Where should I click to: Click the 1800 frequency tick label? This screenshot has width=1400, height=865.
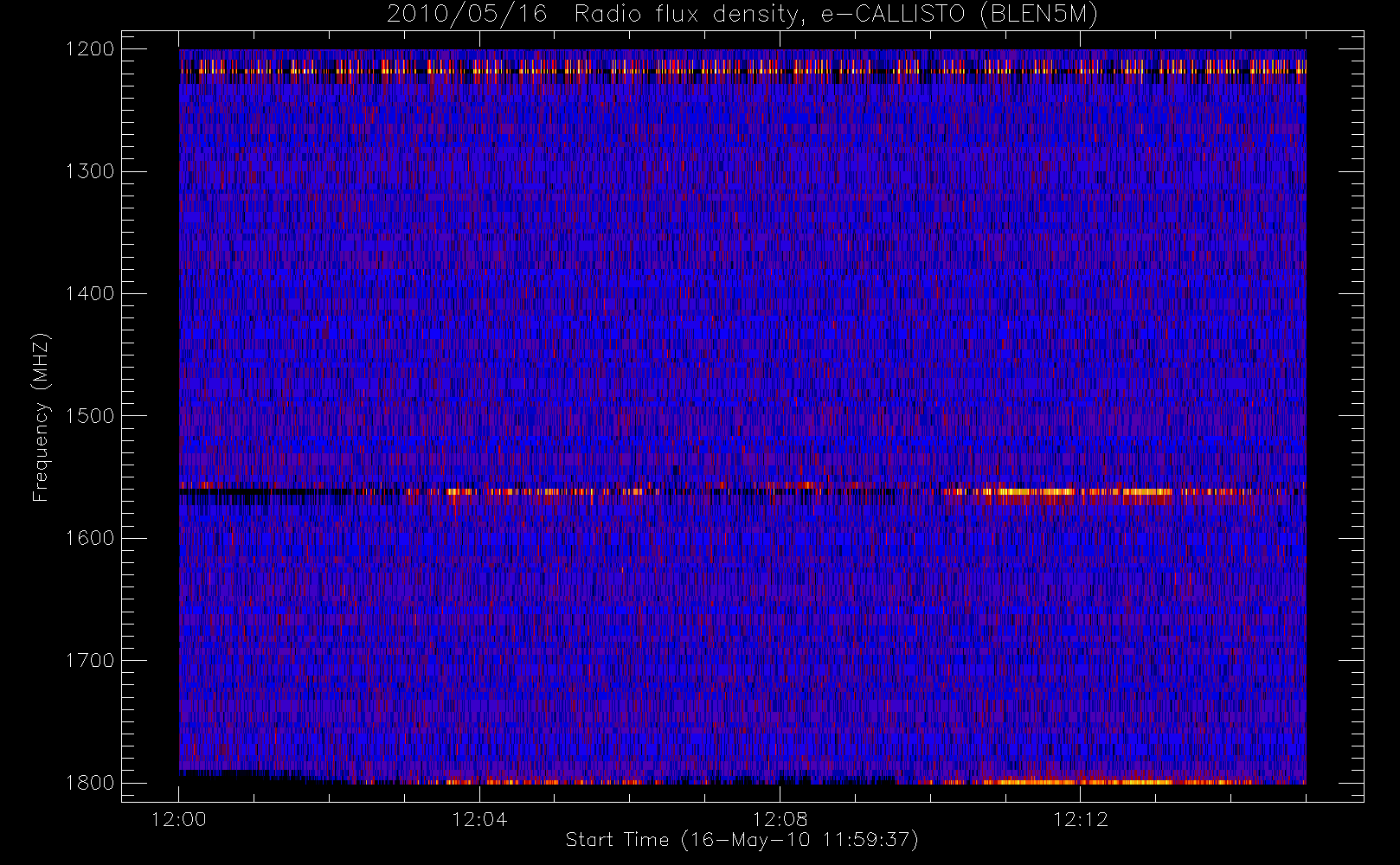pyautogui.click(x=90, y=783)
